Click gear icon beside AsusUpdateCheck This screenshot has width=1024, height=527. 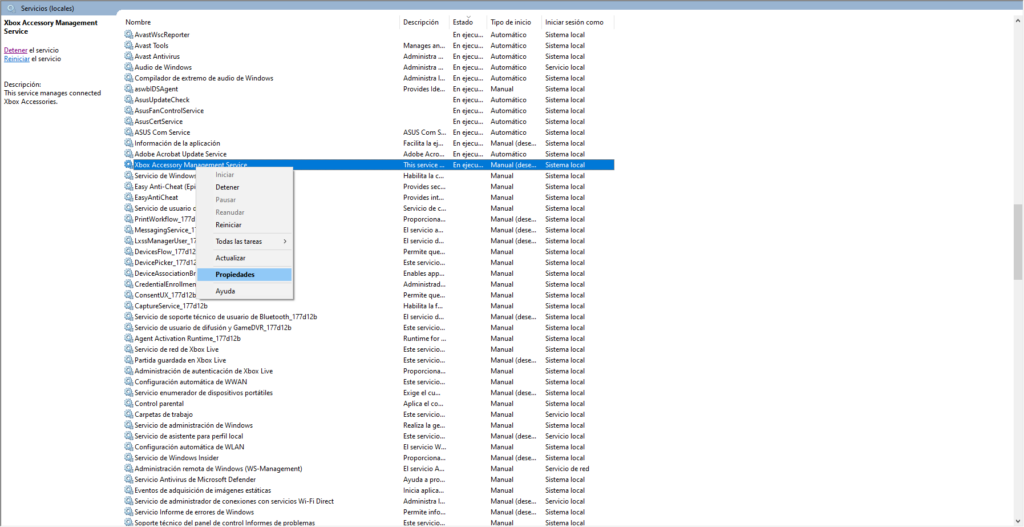[x=129, y=100]
